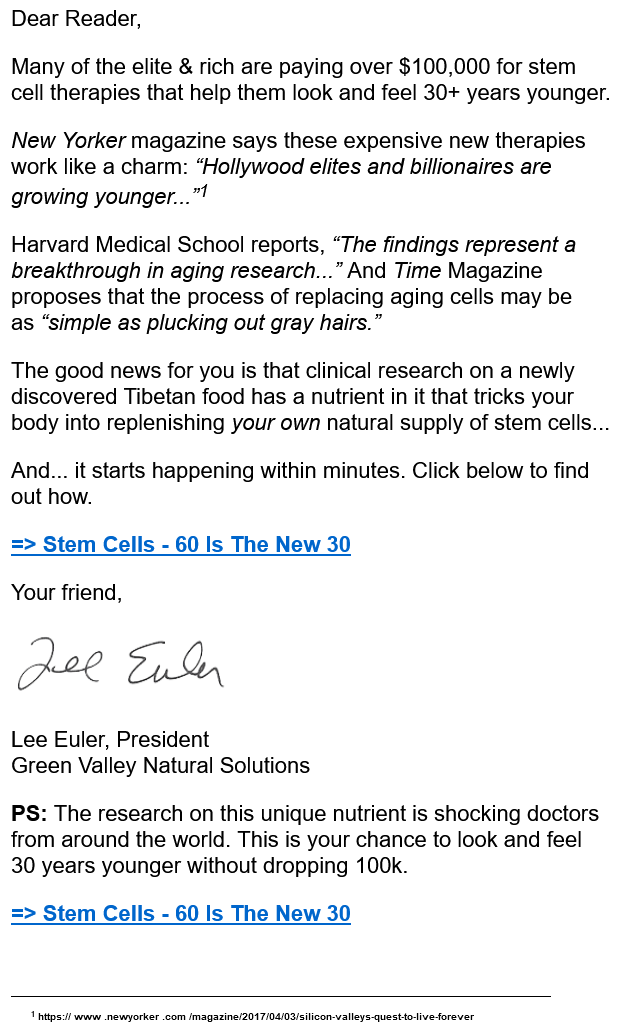Click the italic words "your own"
The image size is (621, 1030).
point(275,423)
